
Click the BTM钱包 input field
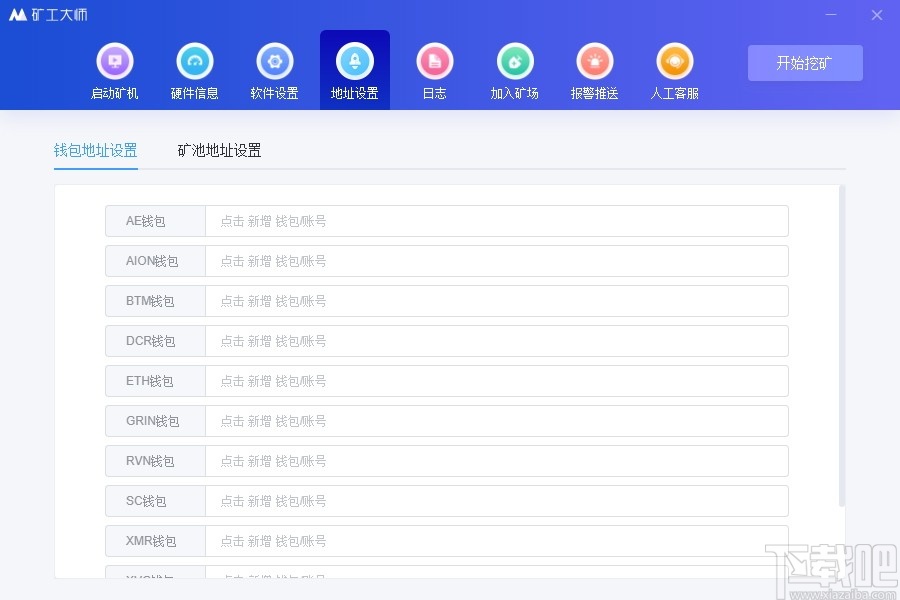pyautogui.click(x=497, y=301)
